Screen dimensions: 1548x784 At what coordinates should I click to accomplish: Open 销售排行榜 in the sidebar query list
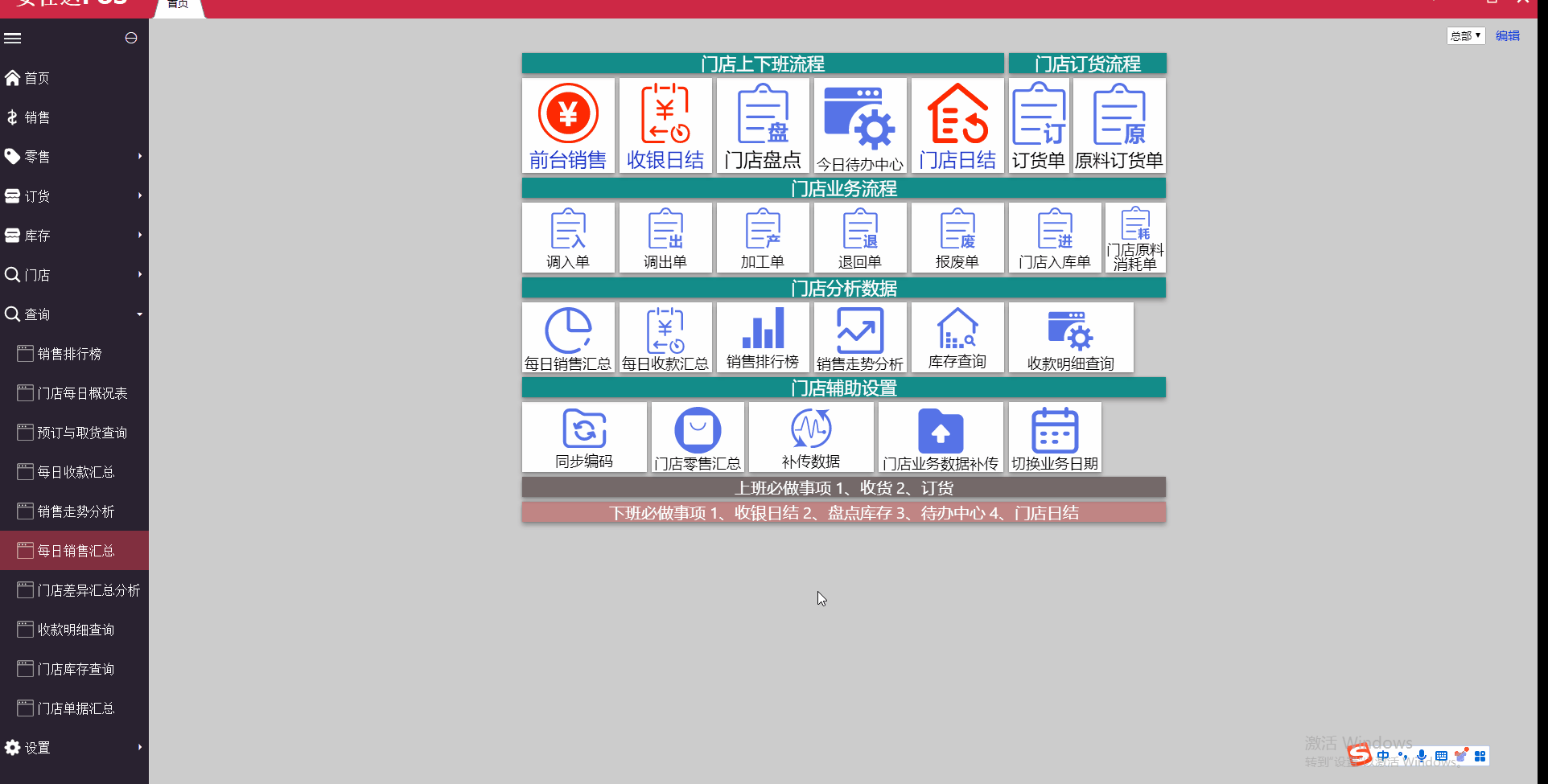[74, 354]
